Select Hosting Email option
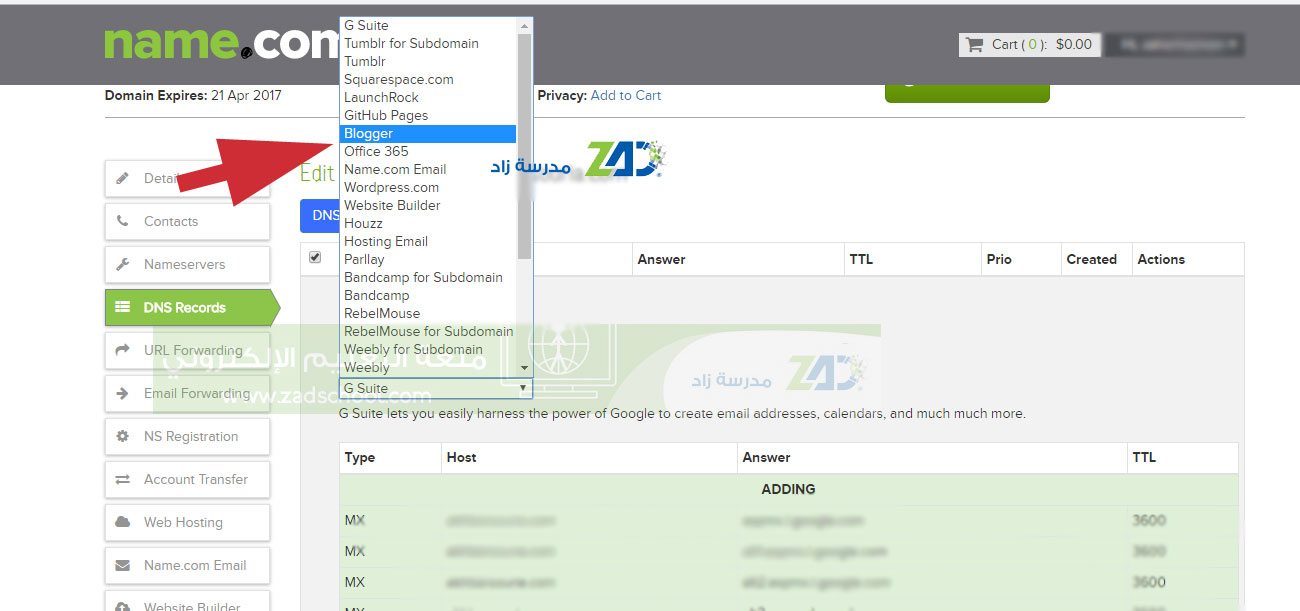1300x611 pixels. (428, 241)
